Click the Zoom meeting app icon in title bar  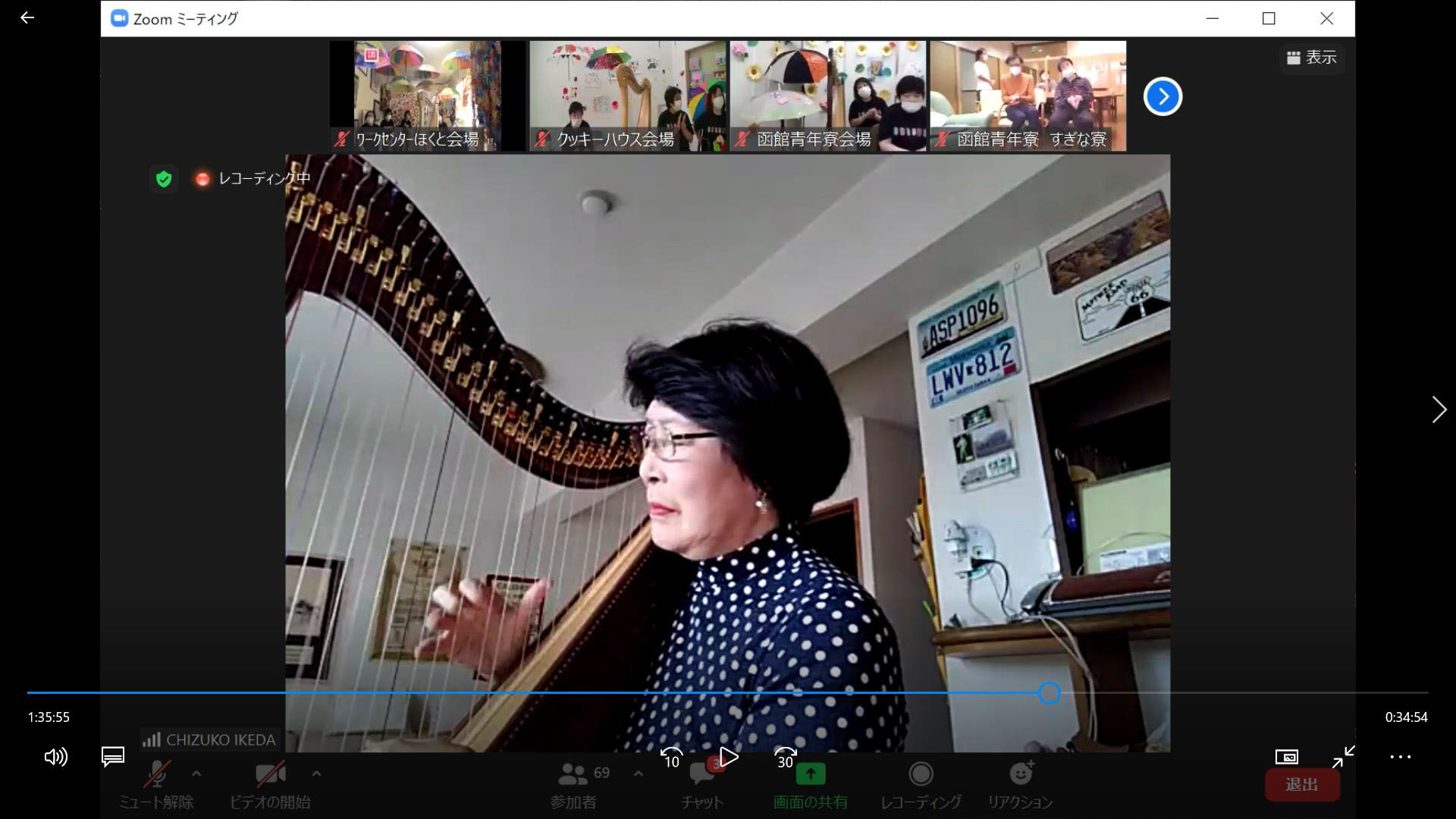[x=119, y=18]
